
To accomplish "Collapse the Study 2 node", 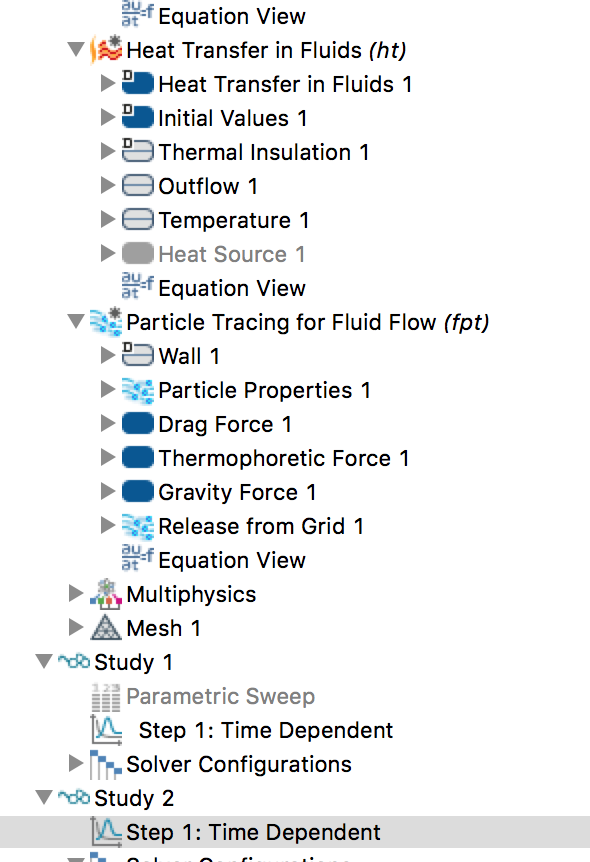I will (44, 797).
